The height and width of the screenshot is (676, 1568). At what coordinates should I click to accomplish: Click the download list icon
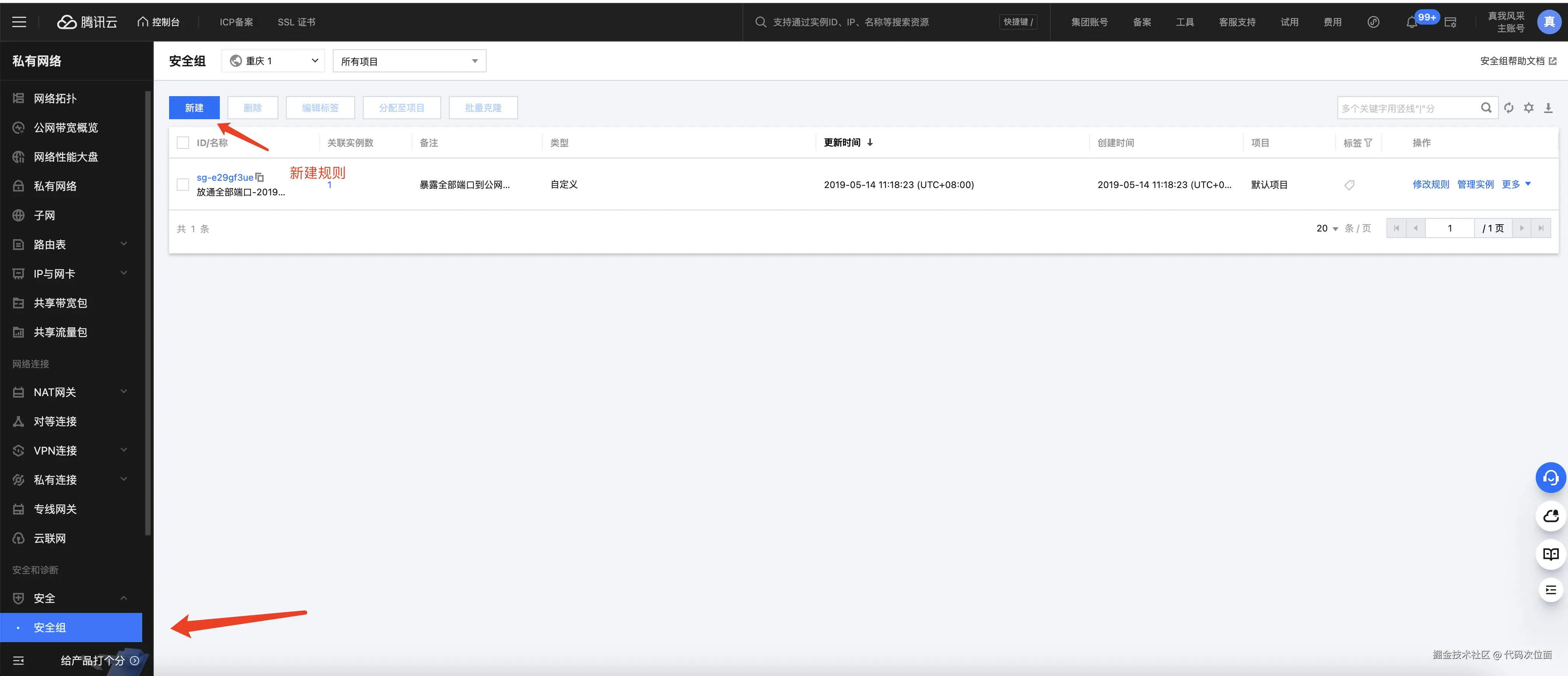[1548, 108]
